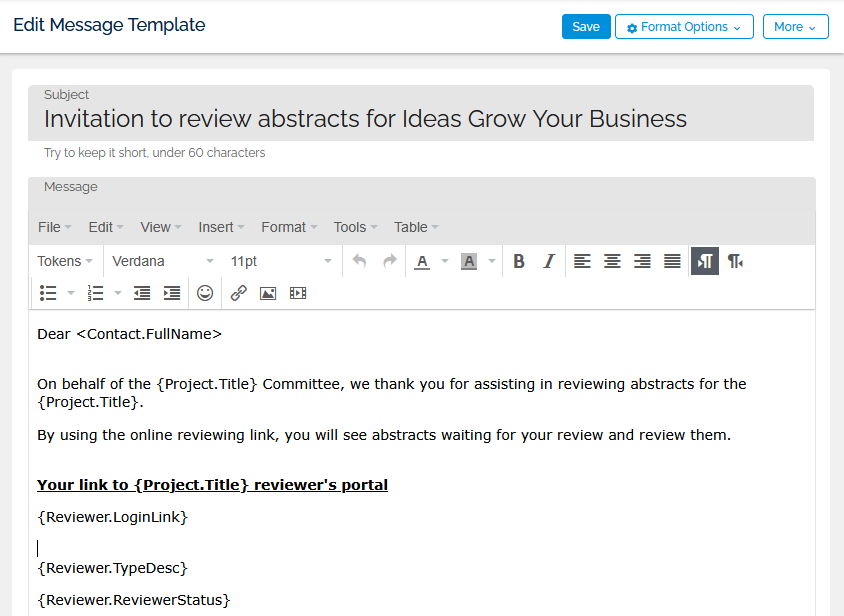Viewport: 844px width, 616px height.
Task: Open the Table menu
Action: pyautogui.click(x=416, y=227)
